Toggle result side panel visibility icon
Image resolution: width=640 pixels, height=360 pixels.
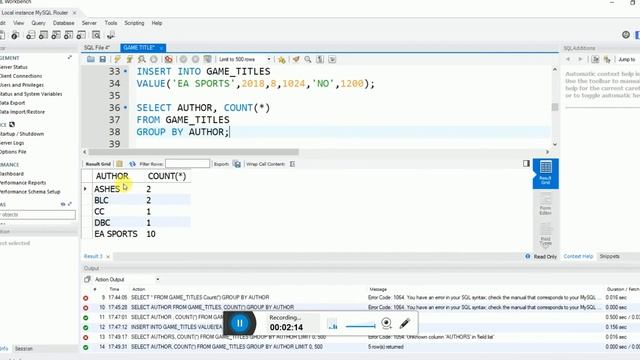526,164
